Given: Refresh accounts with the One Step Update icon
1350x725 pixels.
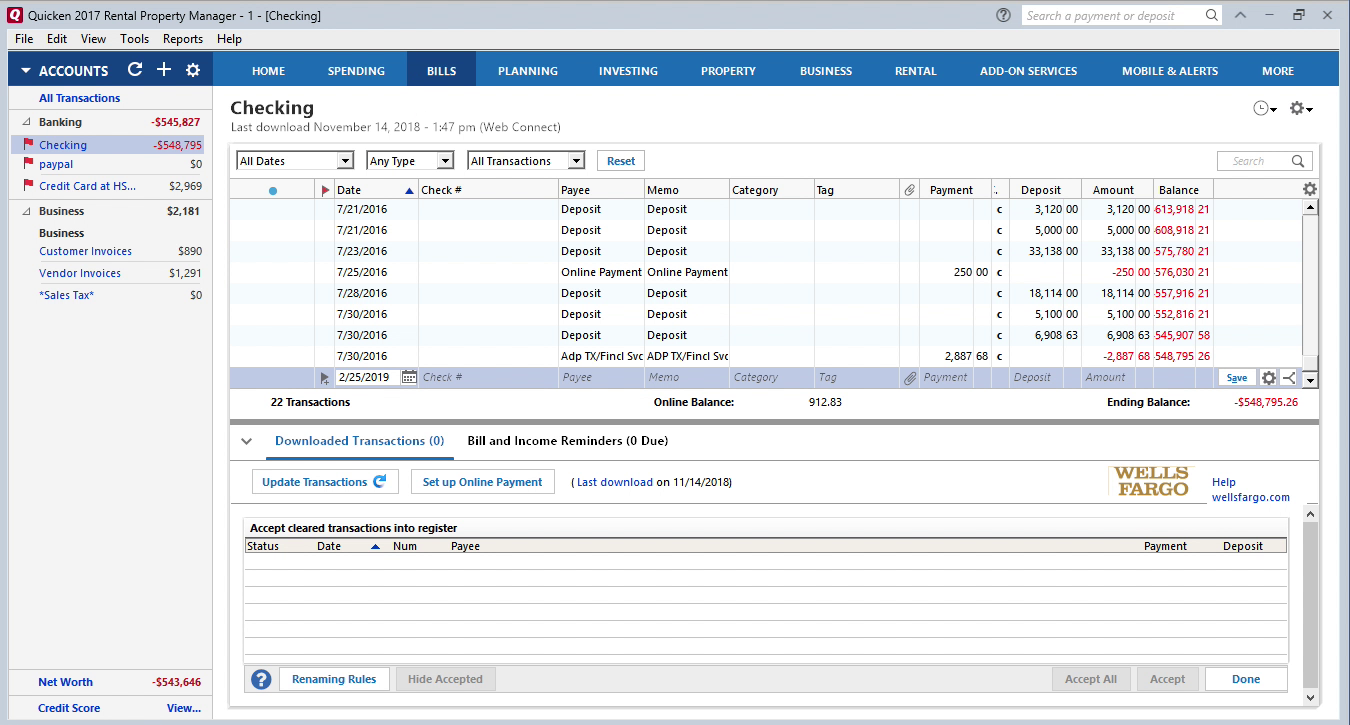Looking at the screenshot, I should click(135, 70).
